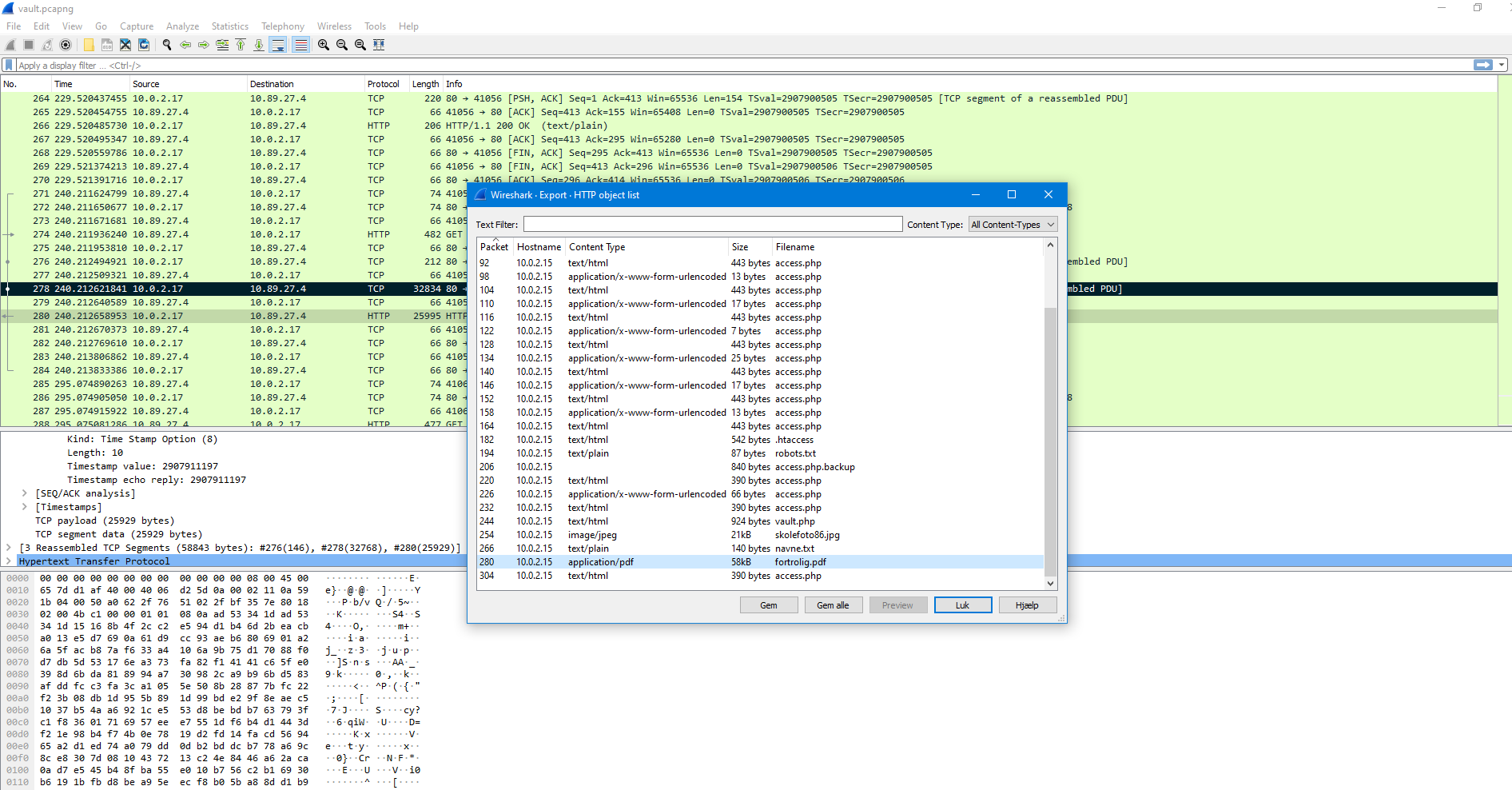Screen dimensions: 1512x790
Task: Expand Hypertext Transfer Protocol section
Action: [8, 561]
